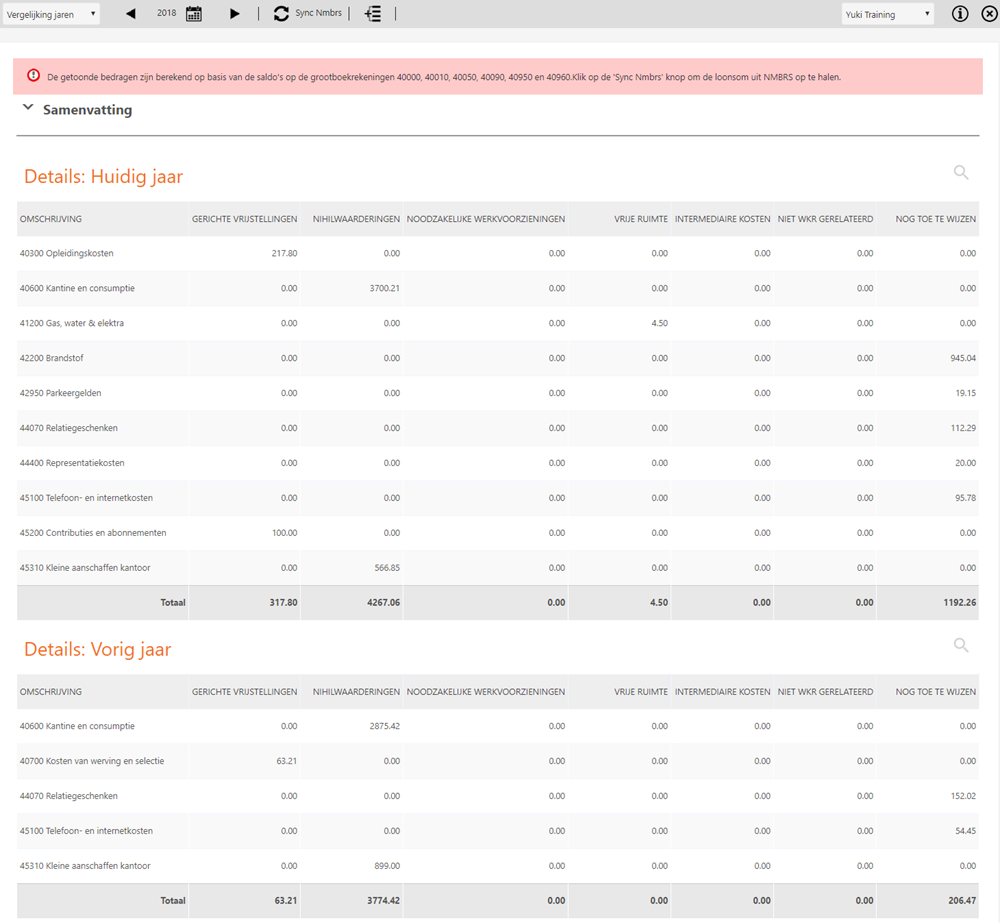Search in Details: Vorig jaar table
Screen dimensions: 1000x923
961,645
